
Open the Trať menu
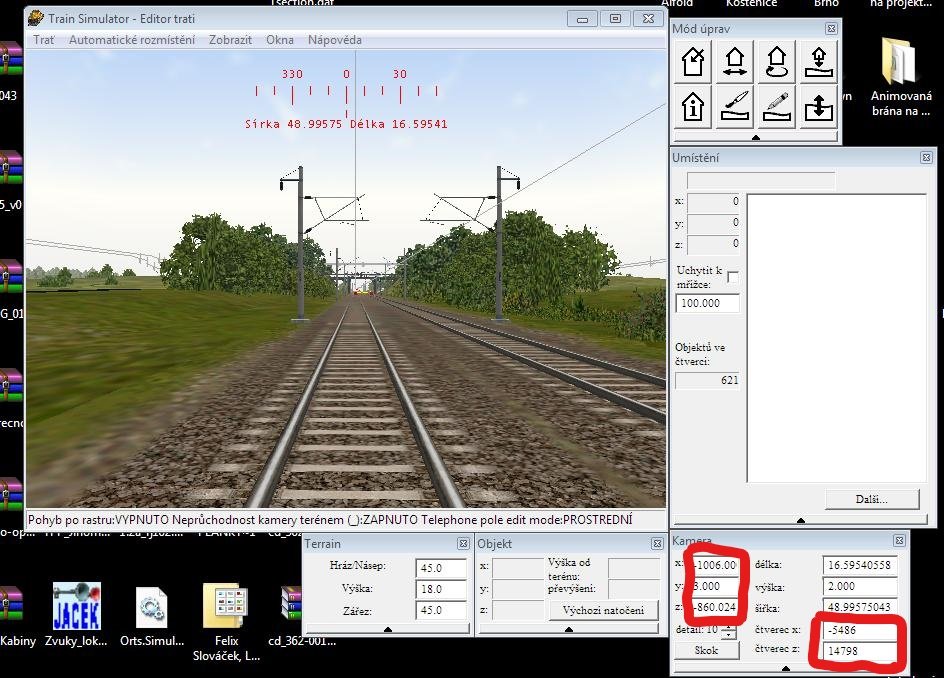click(43, 40)
